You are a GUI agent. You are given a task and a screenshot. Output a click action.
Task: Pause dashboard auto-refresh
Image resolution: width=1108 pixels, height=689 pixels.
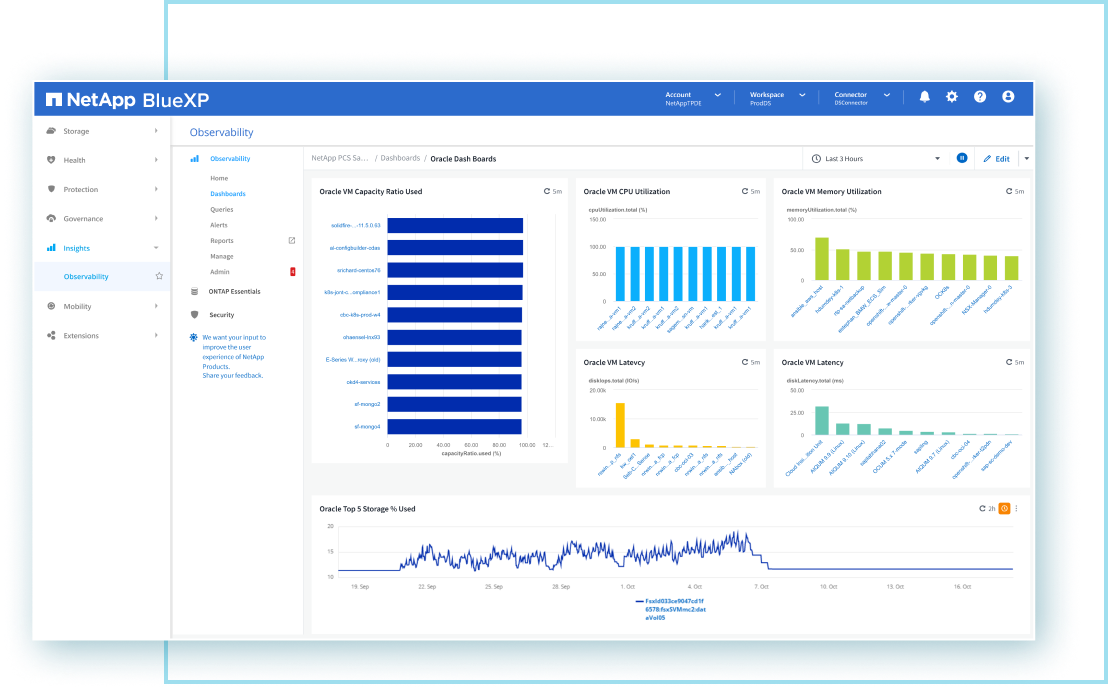(961, 158)
